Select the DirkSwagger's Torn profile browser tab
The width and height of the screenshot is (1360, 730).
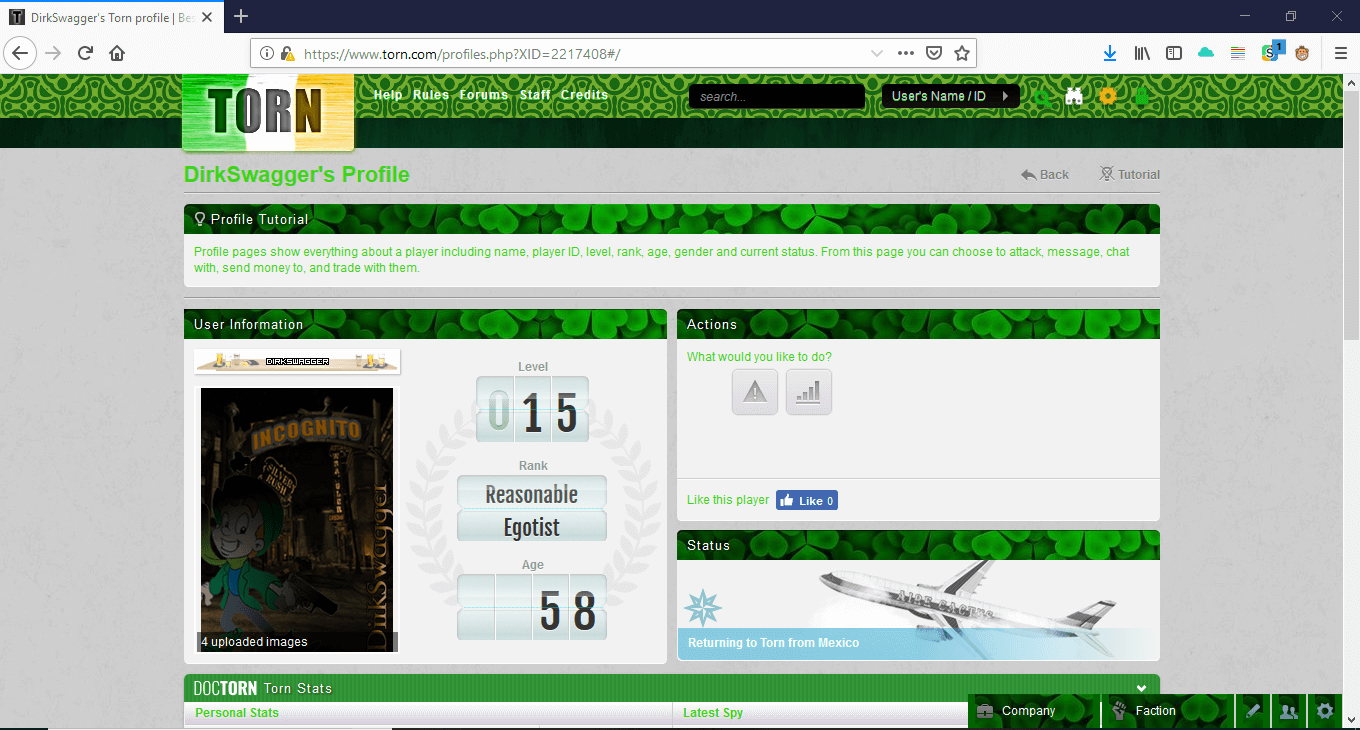[x=112, y=17]
